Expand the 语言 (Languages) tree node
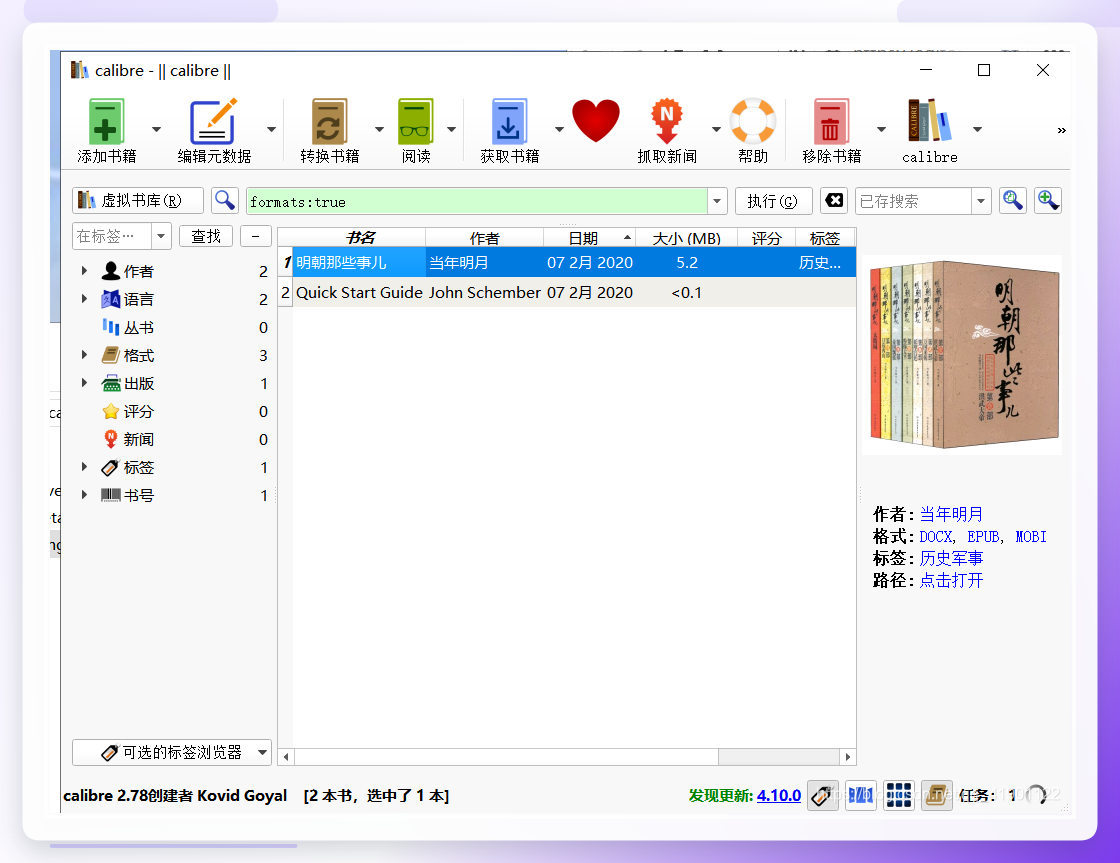Image resolution: width=1120 pixels, height=863 pixels. (x=84, y=299)
